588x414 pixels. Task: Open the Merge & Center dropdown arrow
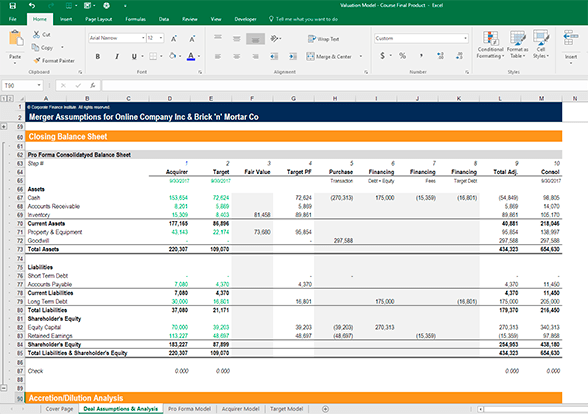pos(361,57)
